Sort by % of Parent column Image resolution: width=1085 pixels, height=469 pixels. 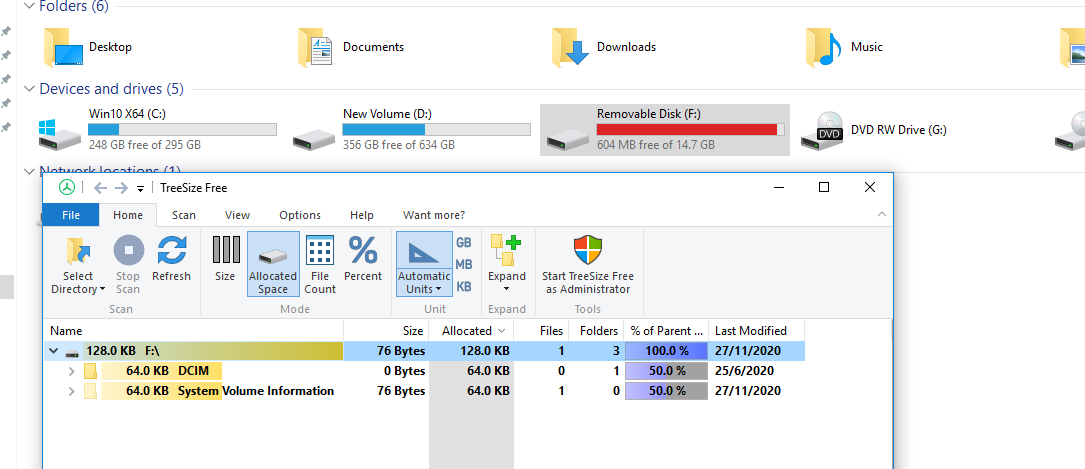click(x=666, y=331)
